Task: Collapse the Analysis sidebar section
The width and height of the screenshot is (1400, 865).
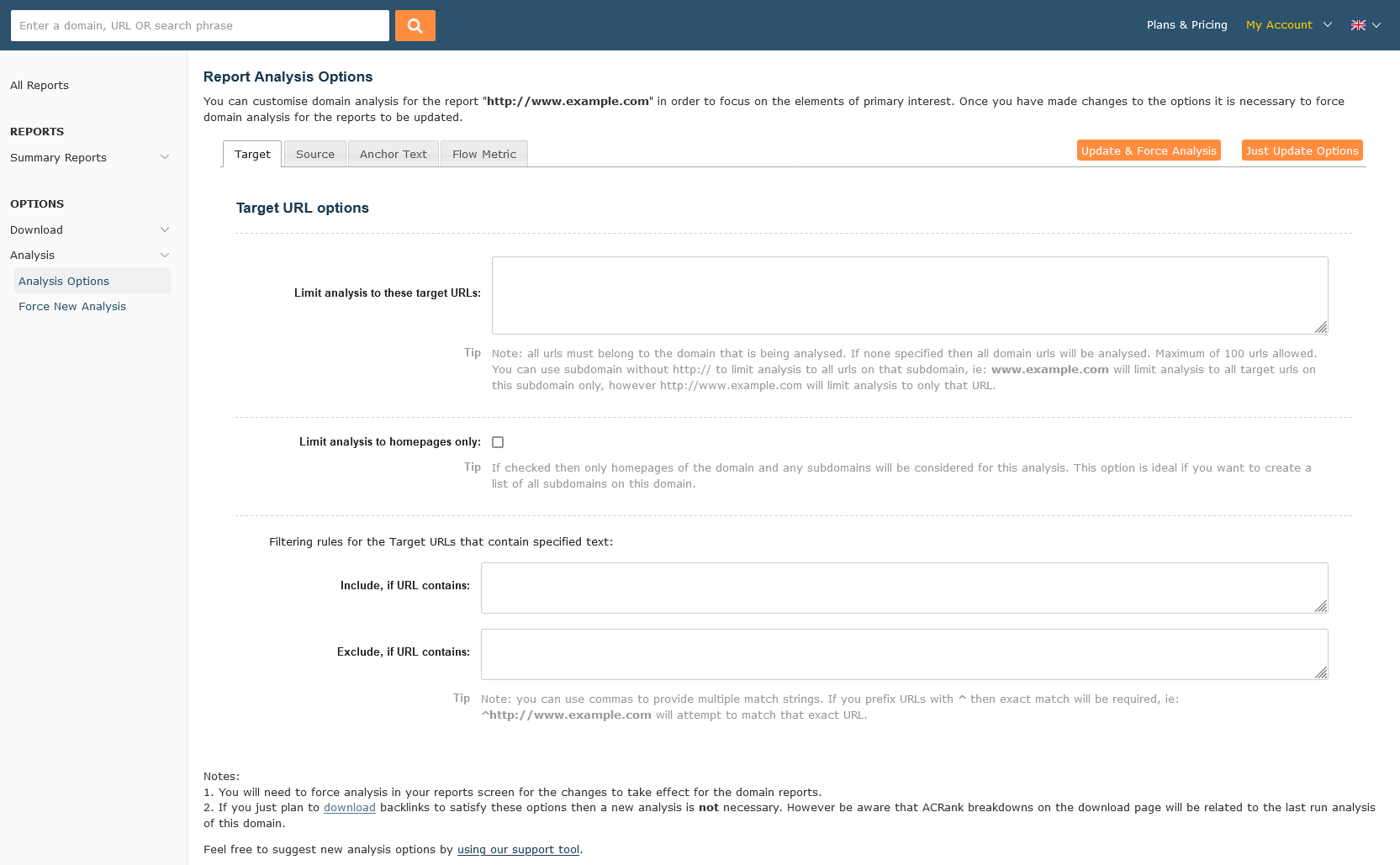Action: tap(89, 256)
